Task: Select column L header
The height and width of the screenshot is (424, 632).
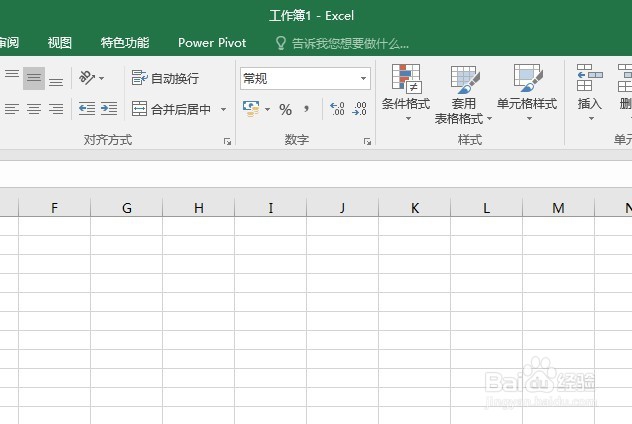Action: (x=486, y=208)
